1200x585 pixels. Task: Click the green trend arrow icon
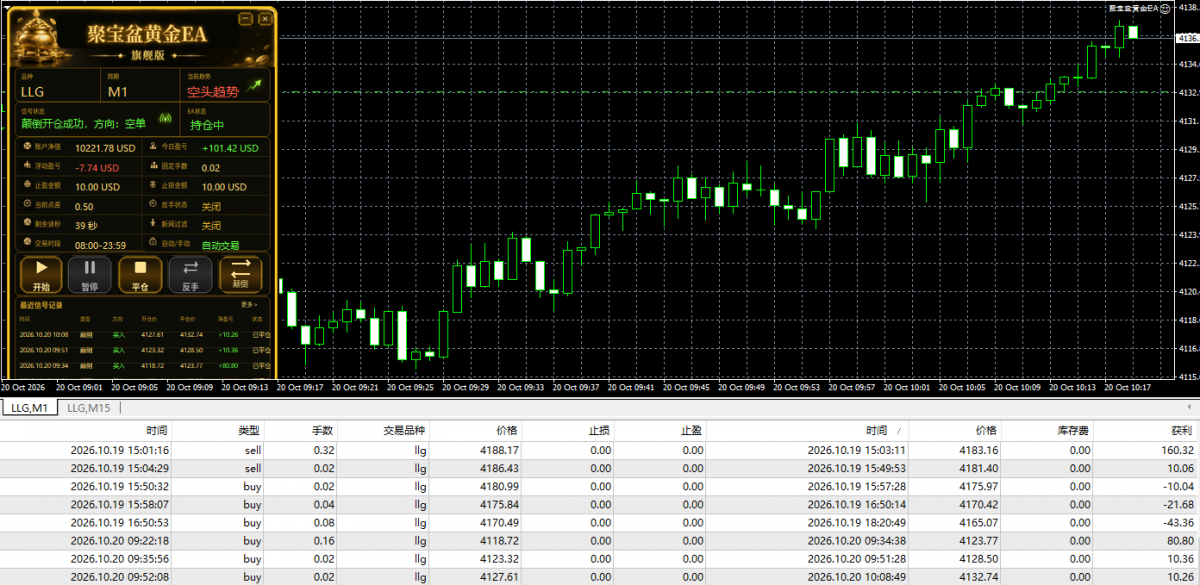coord(255,86)
